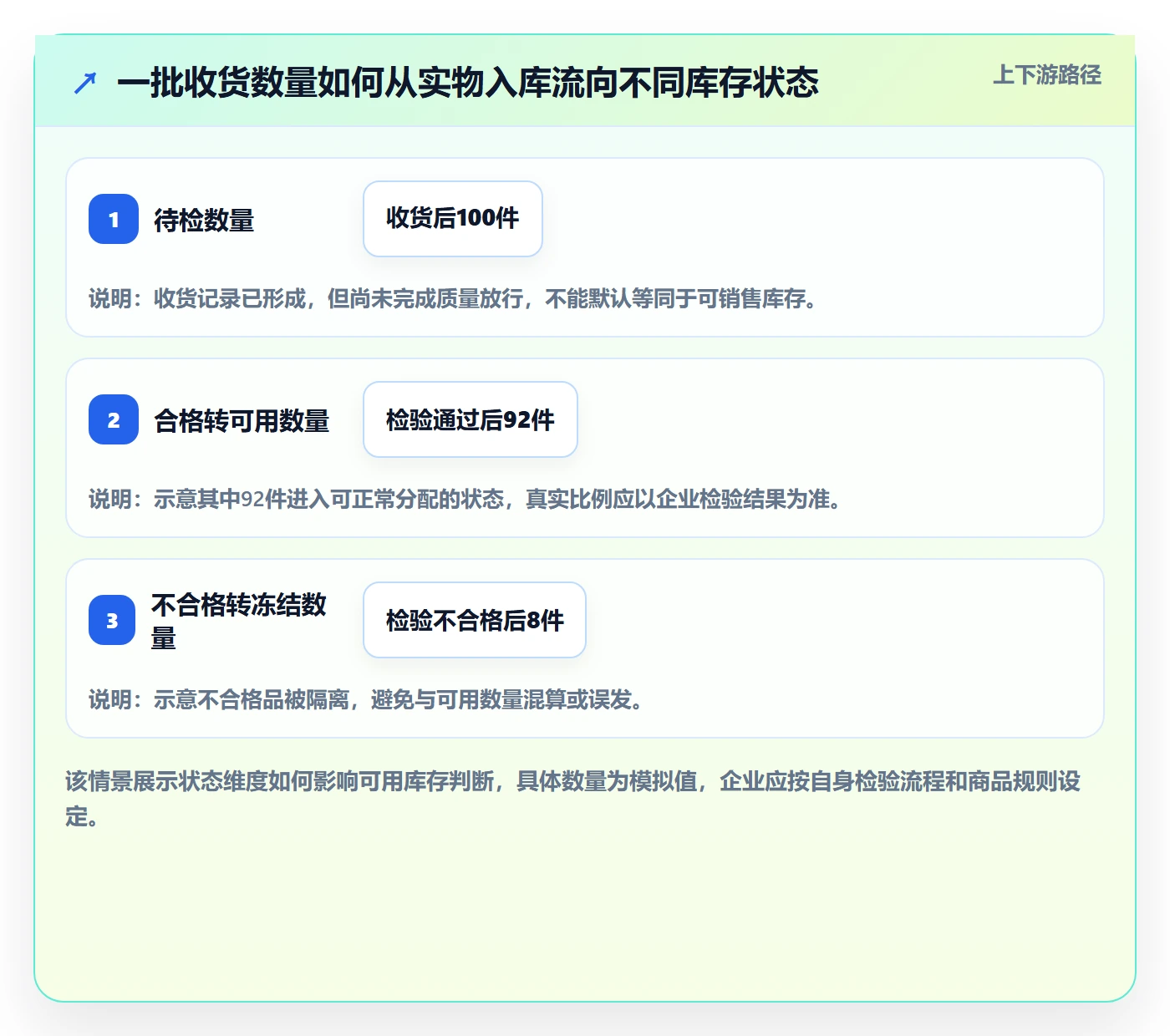Click the 上下游路径 label in the header
The width and height of the screenshot is (1170, 1036).
point(1047,75)
